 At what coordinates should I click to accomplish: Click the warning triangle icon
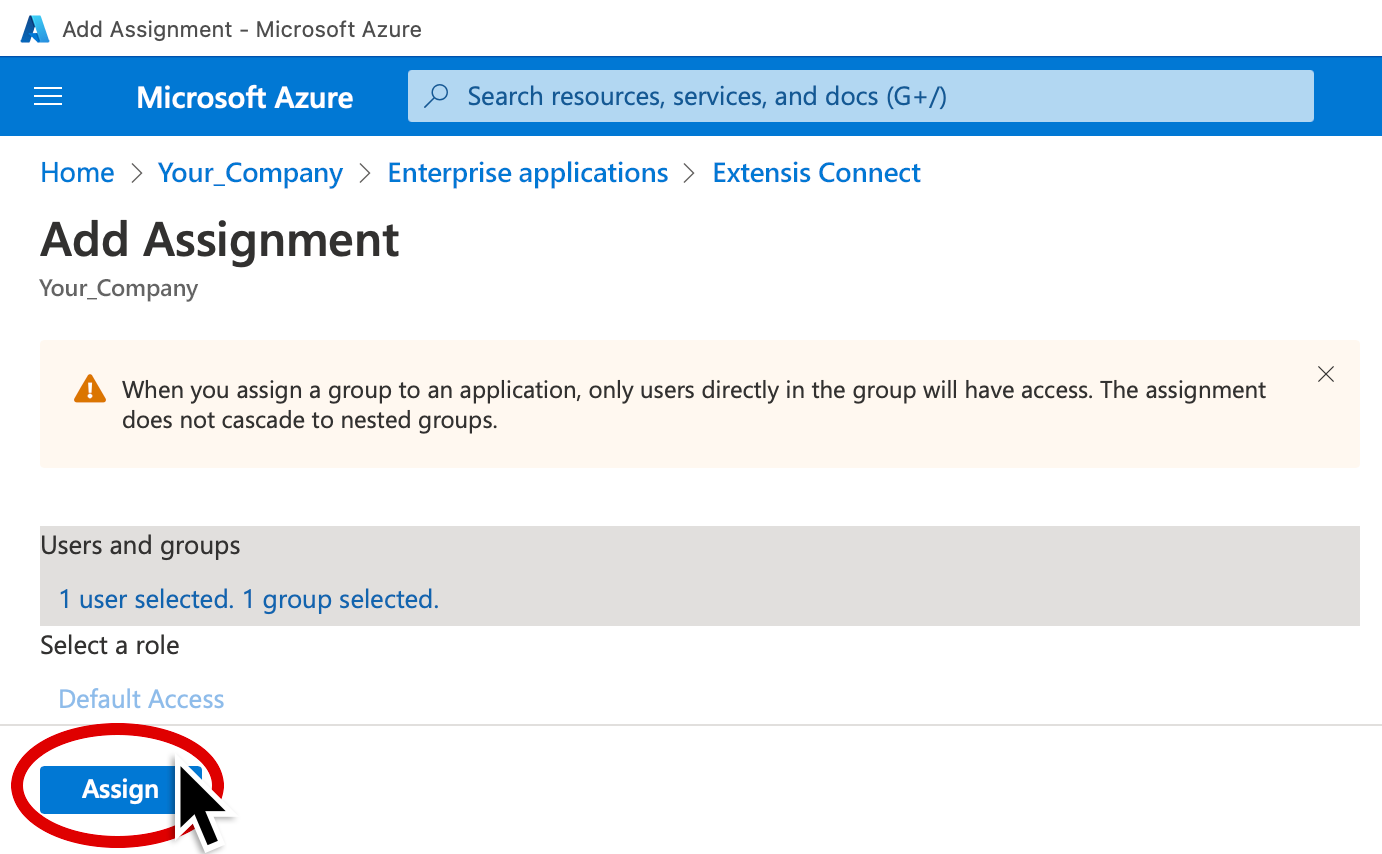click(90, 388)
